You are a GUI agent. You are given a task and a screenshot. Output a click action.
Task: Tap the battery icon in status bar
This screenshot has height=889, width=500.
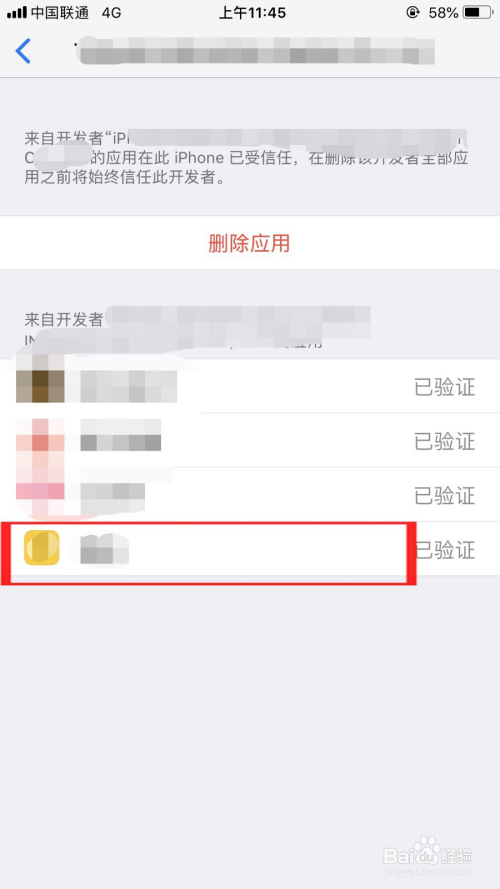point(477,12)
